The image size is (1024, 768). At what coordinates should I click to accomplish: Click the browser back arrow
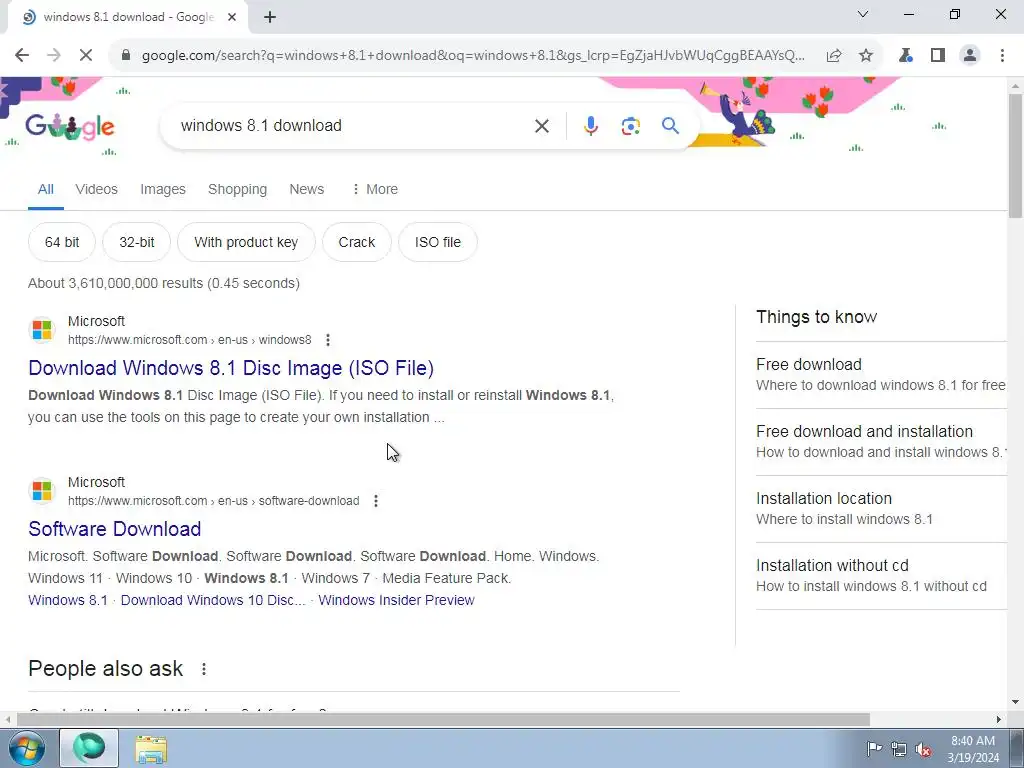(22, 56)
